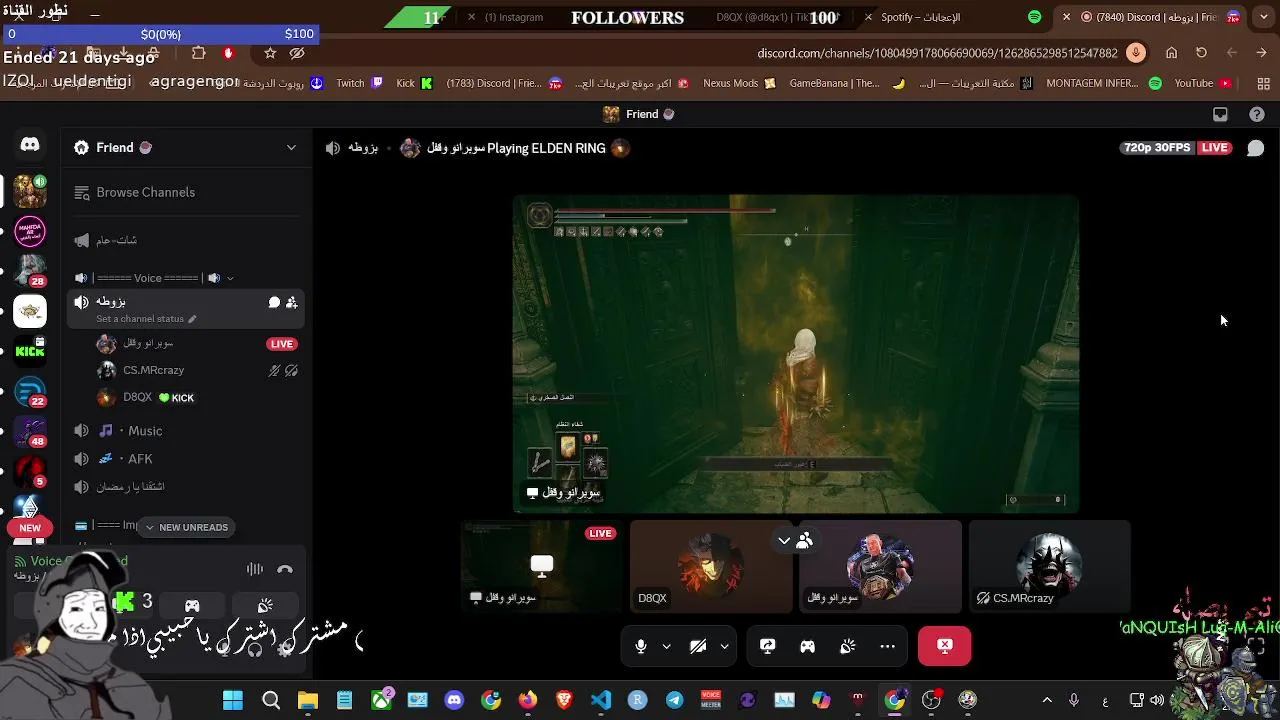
Task: Open the KICK server icon
Action: point(30,351)
